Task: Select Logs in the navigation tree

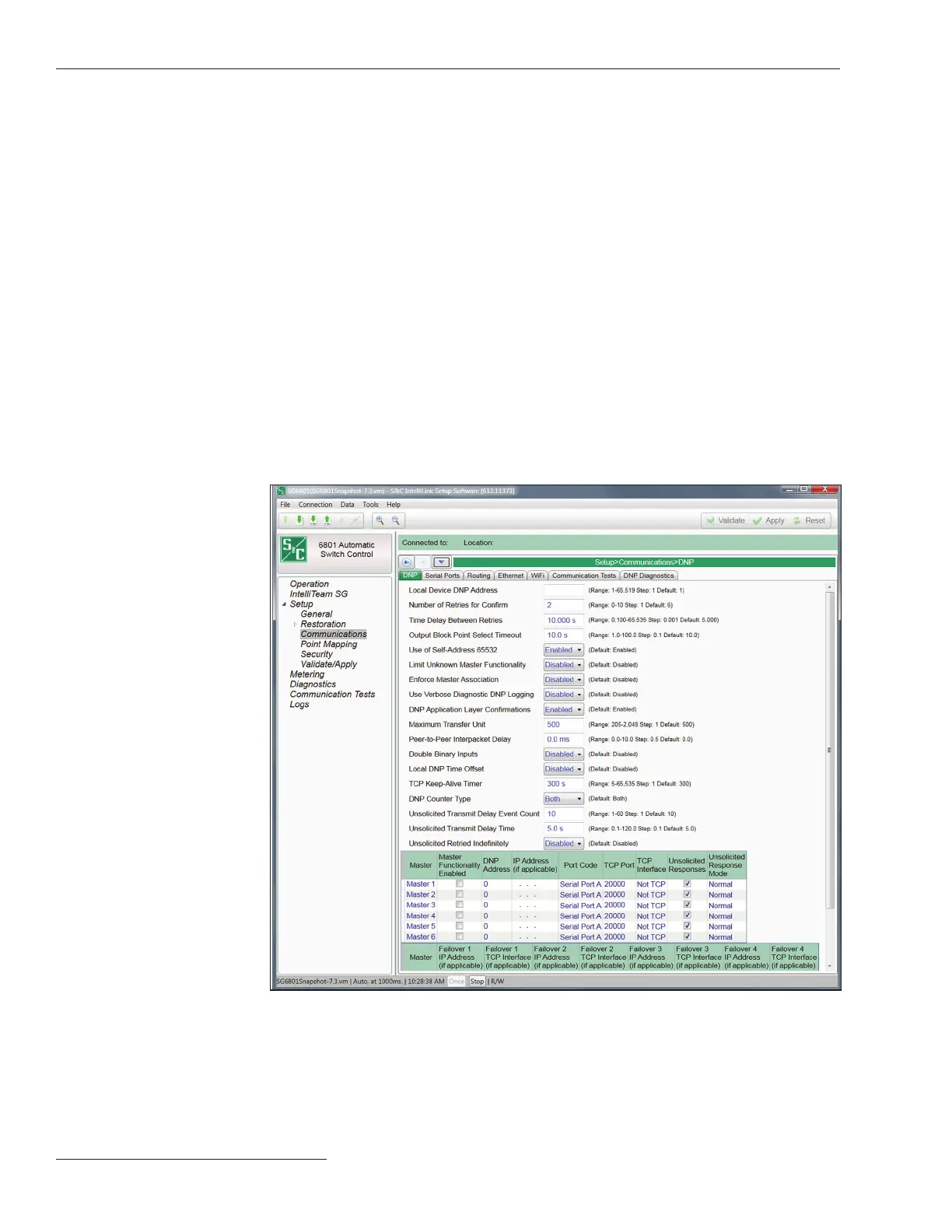Action: coord(299,705)
